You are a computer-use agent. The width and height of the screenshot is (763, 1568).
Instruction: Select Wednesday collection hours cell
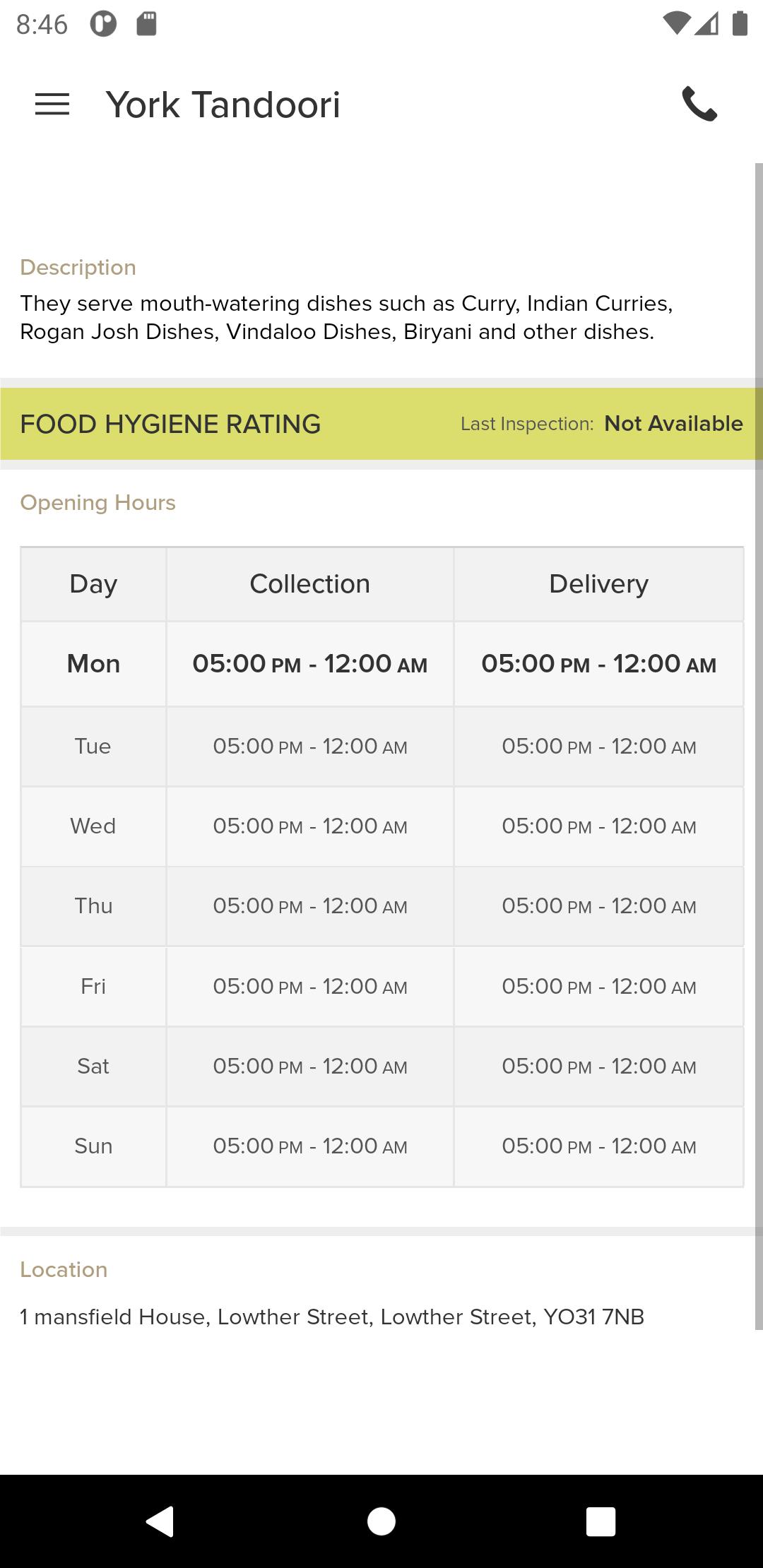tap(310, 826)
